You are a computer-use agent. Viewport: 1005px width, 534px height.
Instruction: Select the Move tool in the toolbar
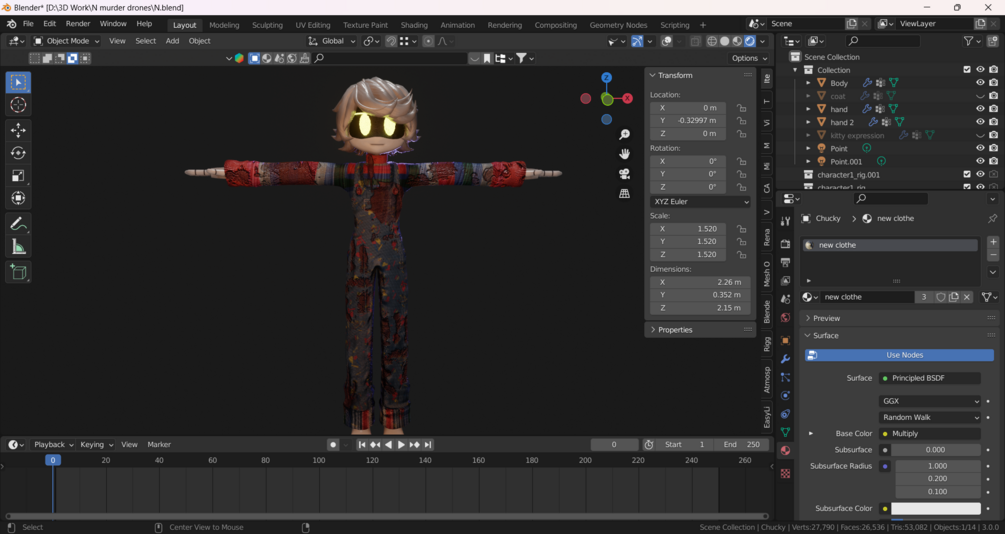coord(18,130)
